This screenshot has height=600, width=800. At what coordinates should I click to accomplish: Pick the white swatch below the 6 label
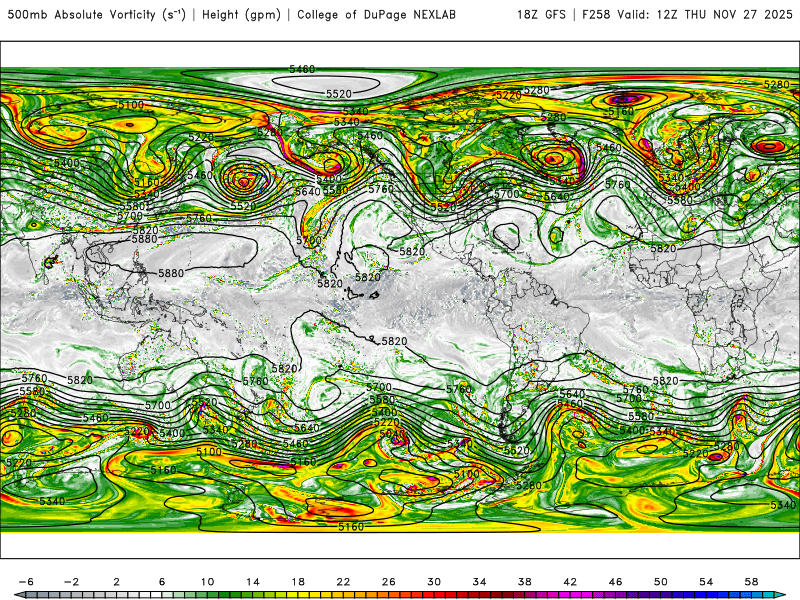click(156, 595)
